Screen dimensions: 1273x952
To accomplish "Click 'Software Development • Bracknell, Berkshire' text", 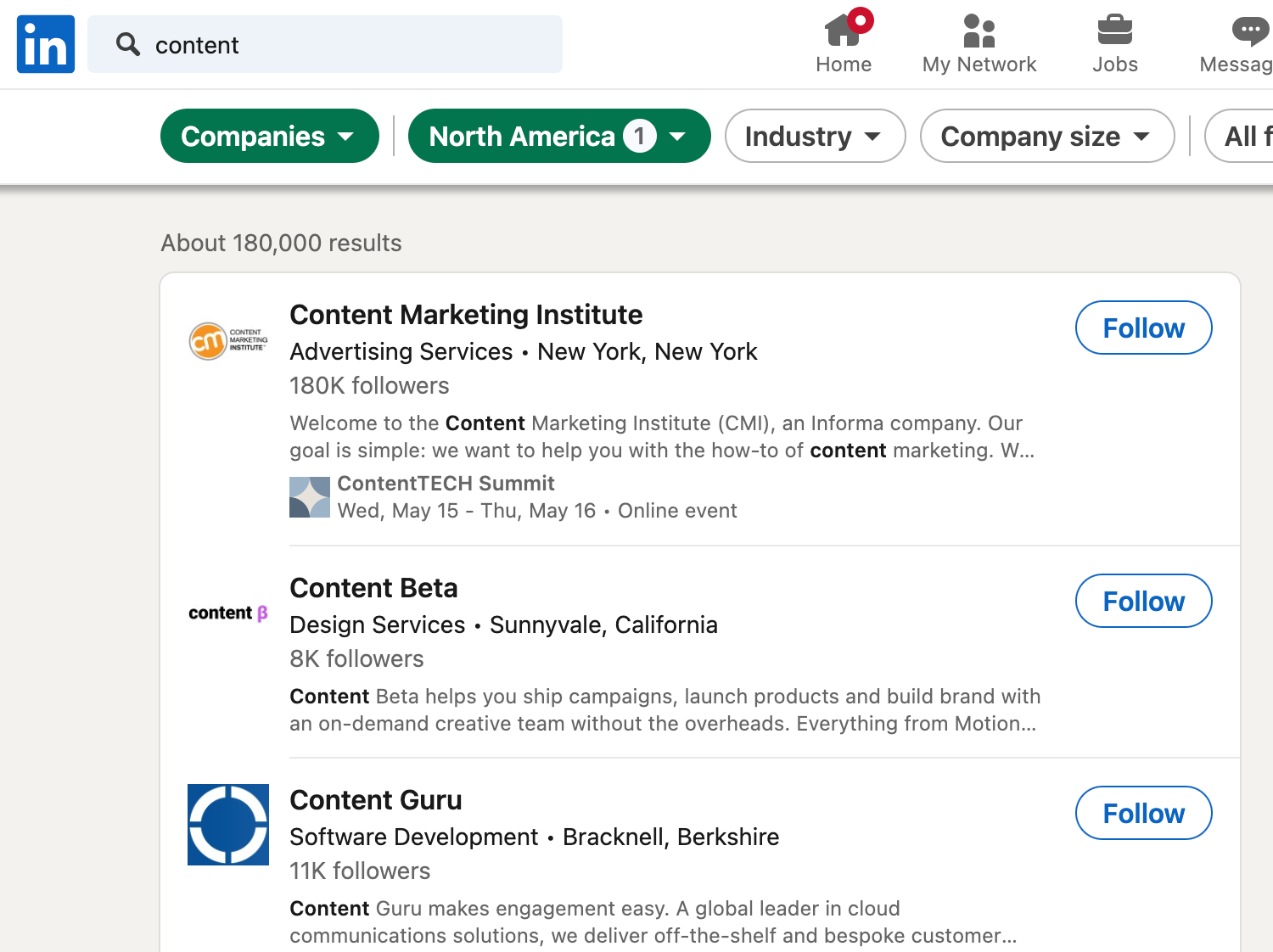I will pyautogui.click(x=535, y=837).
